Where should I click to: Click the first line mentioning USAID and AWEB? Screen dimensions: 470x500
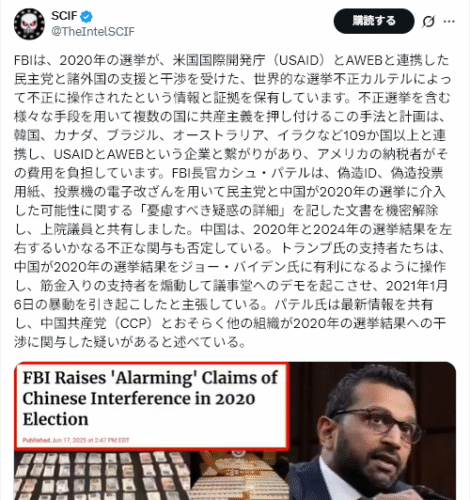[231, 60]
